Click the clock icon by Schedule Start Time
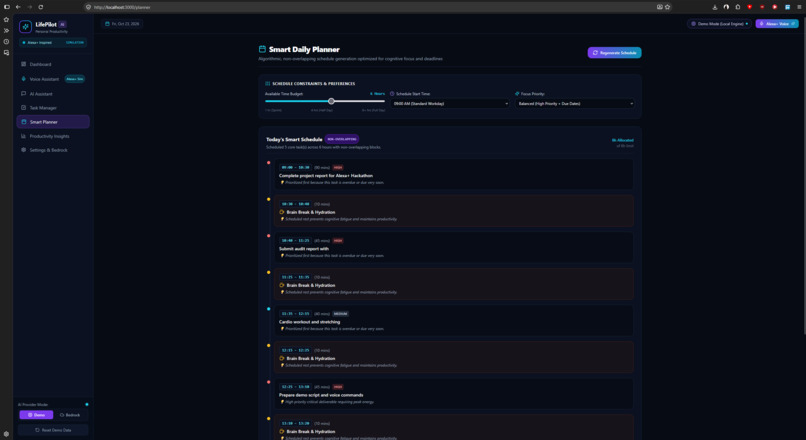 point(392,94)
